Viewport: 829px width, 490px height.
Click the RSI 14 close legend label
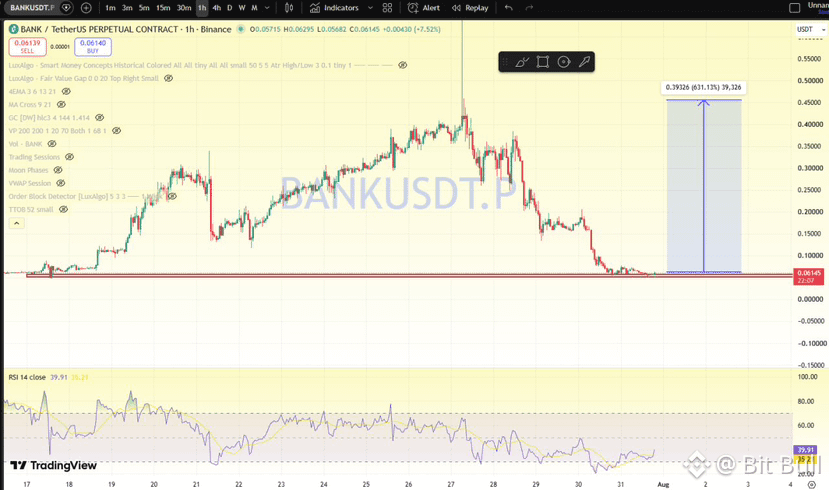pyautogui.click(x=27, y=377)
